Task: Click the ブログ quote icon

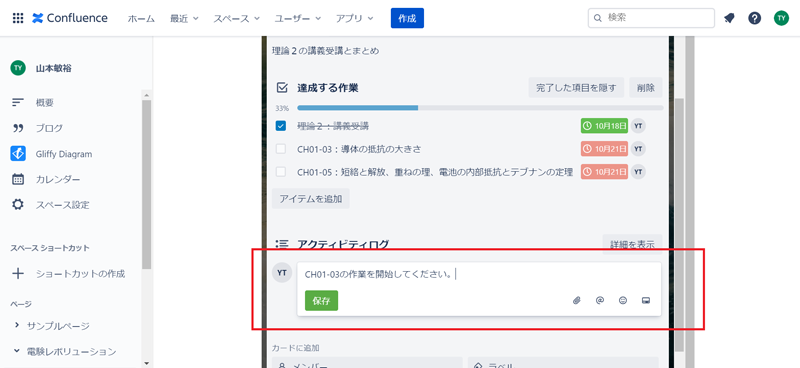Action: 18,128
